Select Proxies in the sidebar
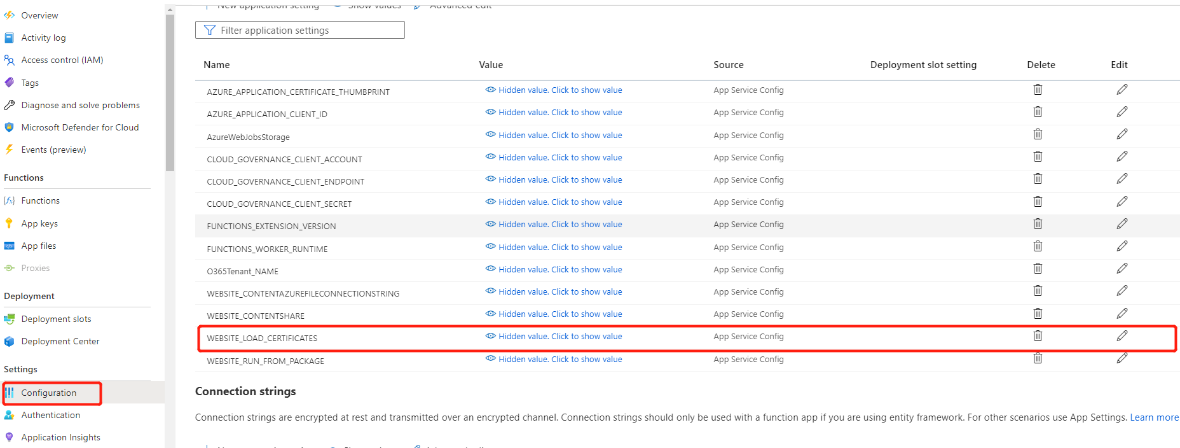Screen dimensions: 1180x448 (35, 268)
